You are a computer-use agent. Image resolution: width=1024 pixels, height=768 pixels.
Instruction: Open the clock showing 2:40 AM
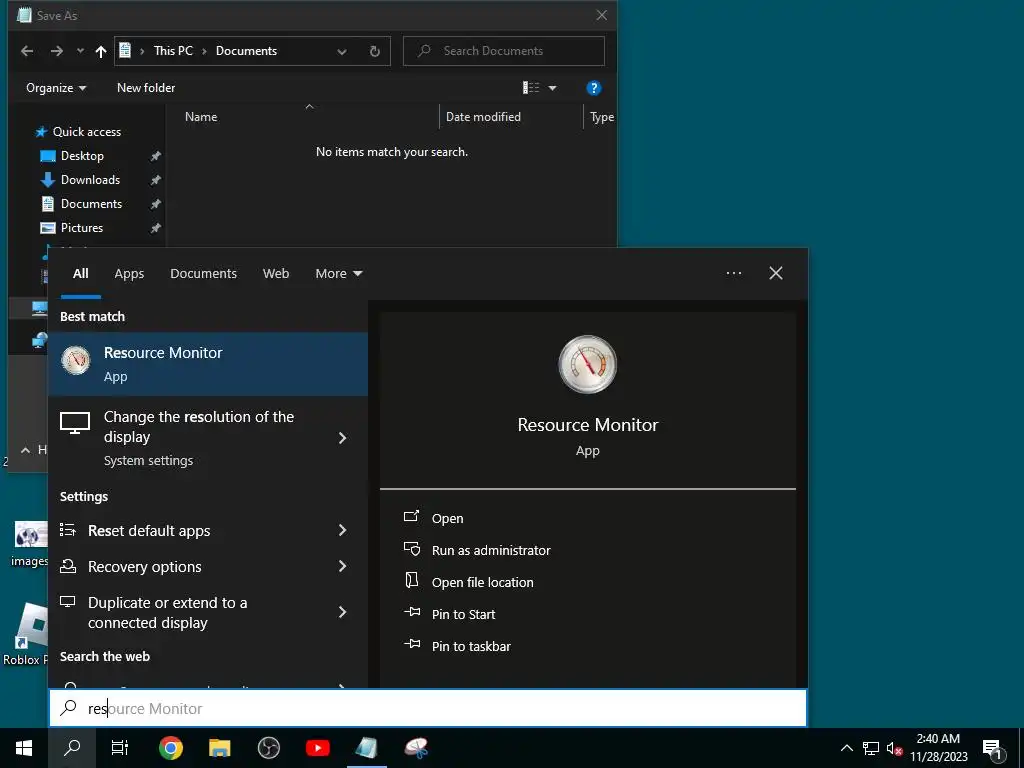[938, 748]
